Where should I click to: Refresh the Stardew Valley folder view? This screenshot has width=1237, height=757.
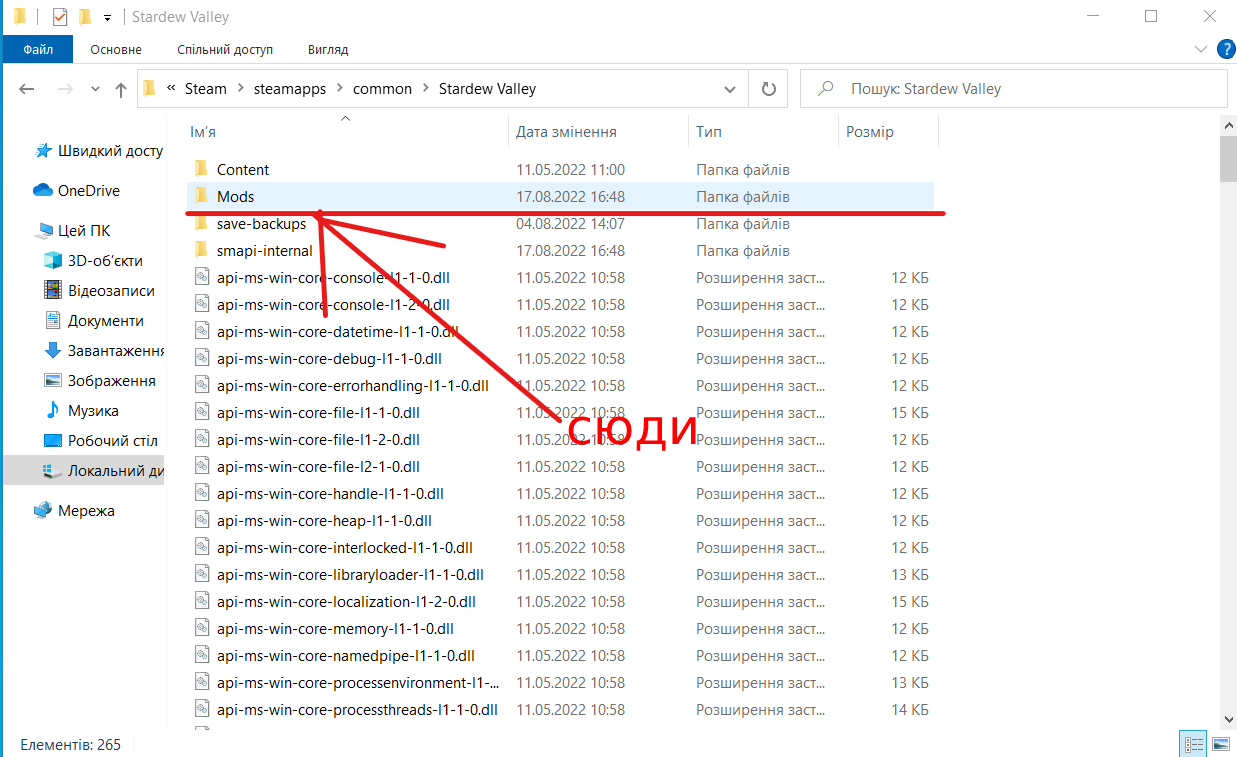coord(768,89)
